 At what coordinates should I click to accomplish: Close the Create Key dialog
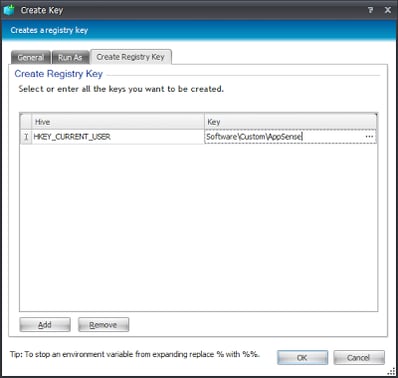click(388, 10)
